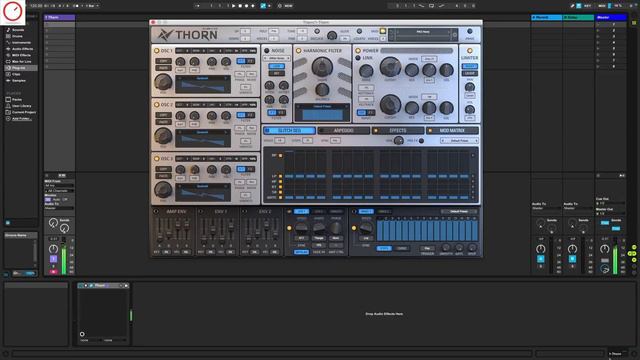Enable the Noise section power button
The height and width of the screenshot is (360, 640).
(x=267, y=51)
